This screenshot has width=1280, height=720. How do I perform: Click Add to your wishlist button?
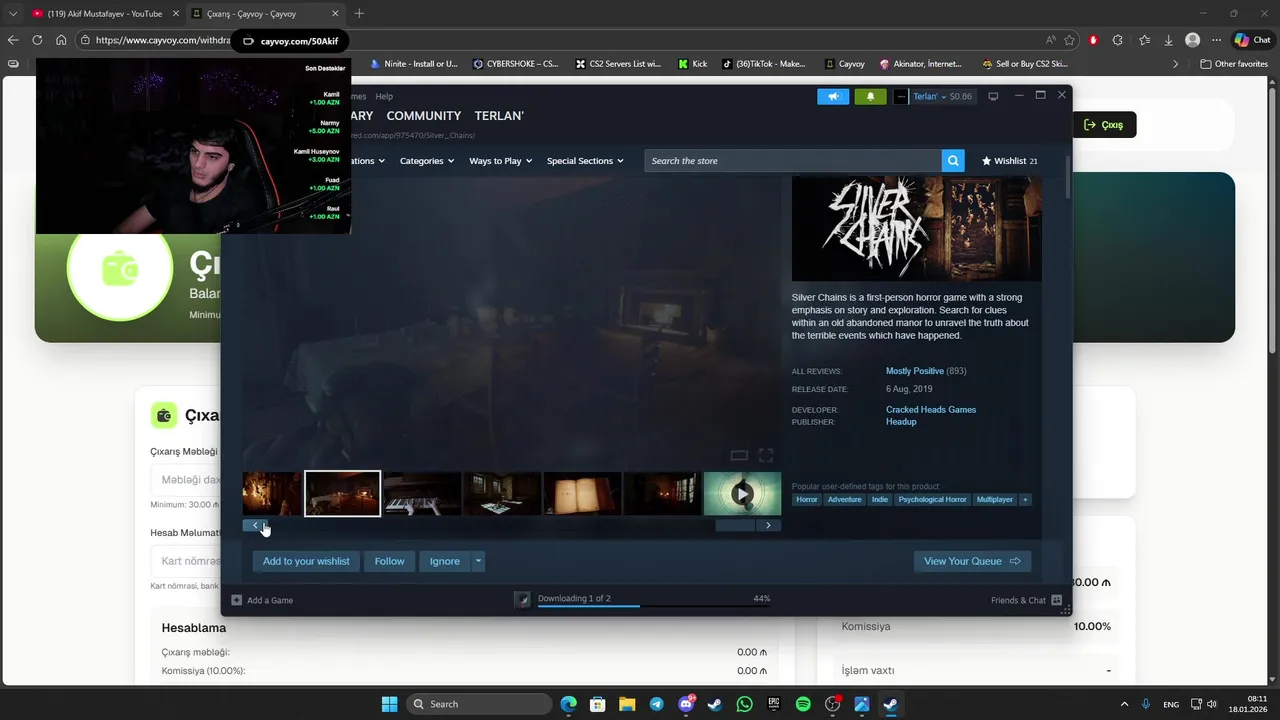click(306, 561)
